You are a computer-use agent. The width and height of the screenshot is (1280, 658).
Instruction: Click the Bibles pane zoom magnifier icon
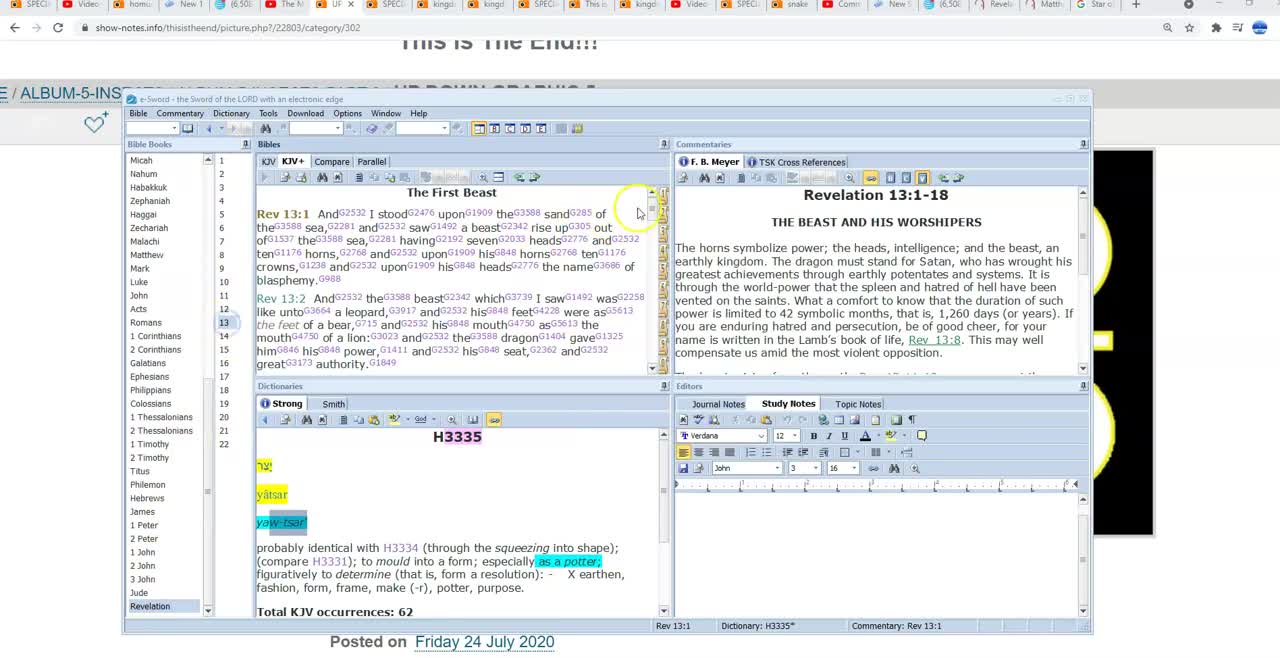(x=483, y=178)
